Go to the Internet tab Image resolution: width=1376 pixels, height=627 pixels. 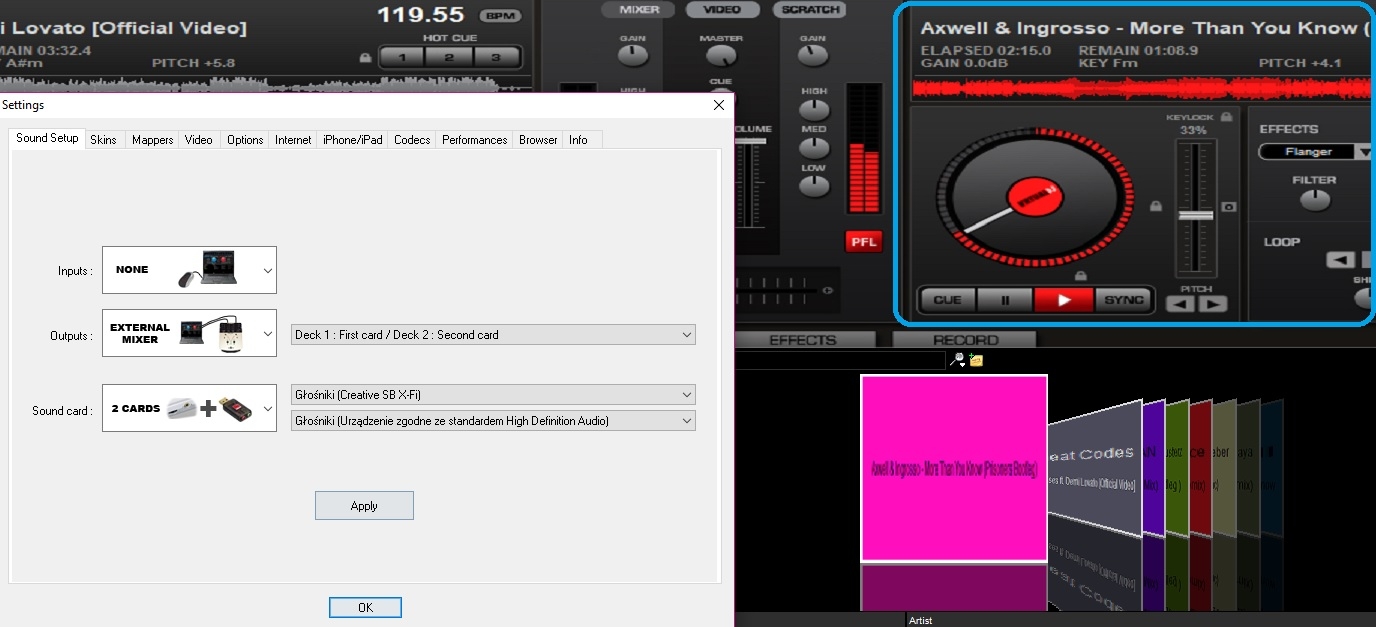(293, 140)
